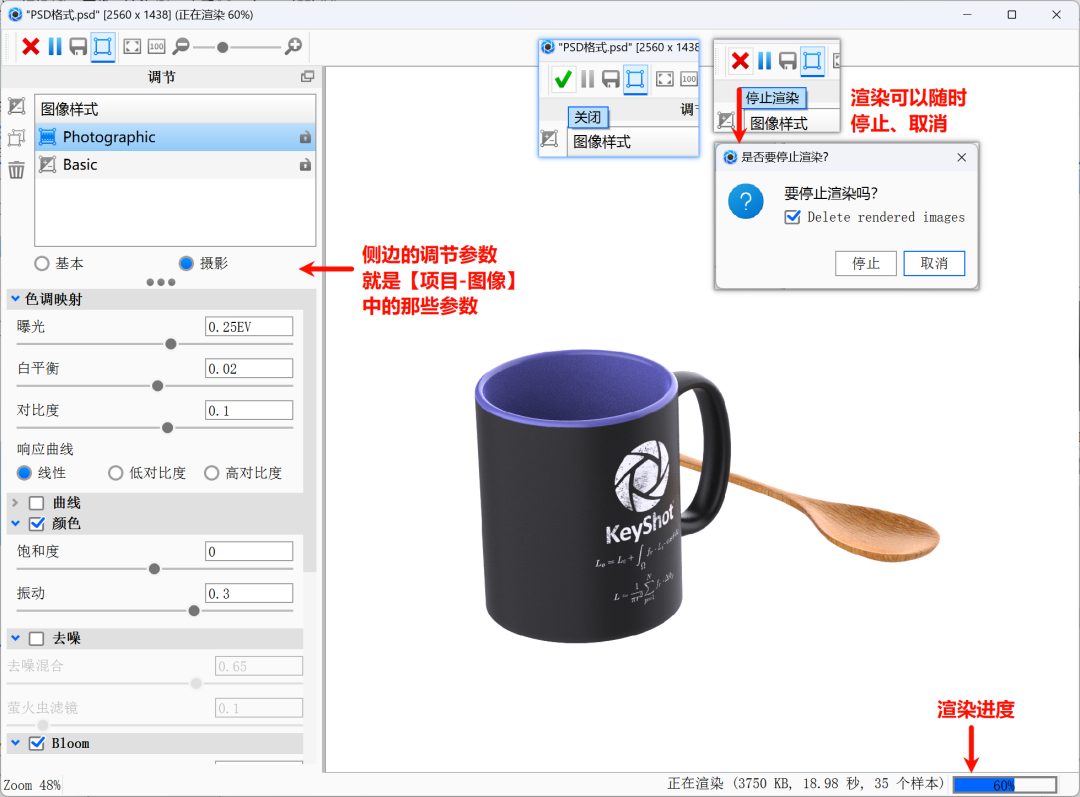Click the pause icon in inset 停止渲染 window
The image size is (1080, 797).
[x=765, y=61]
